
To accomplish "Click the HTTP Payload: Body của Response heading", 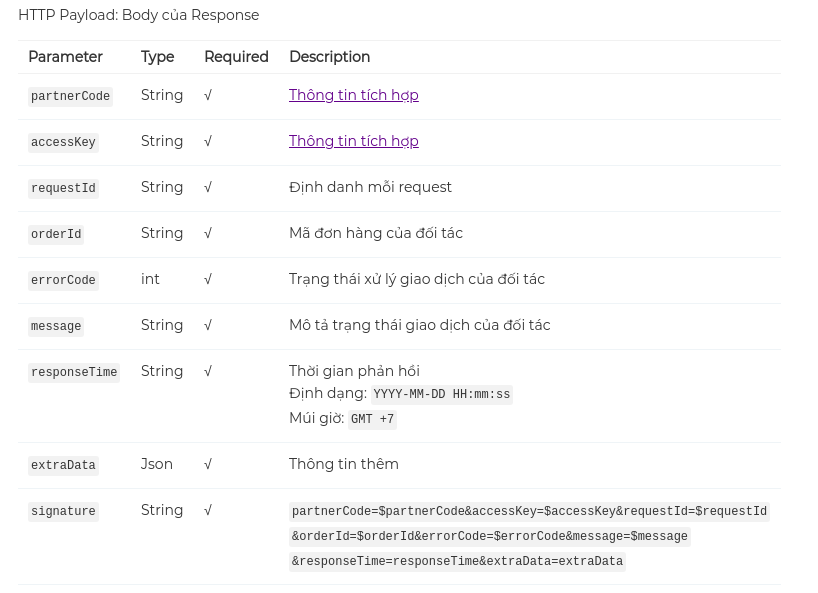I will (x=138, y=15).
